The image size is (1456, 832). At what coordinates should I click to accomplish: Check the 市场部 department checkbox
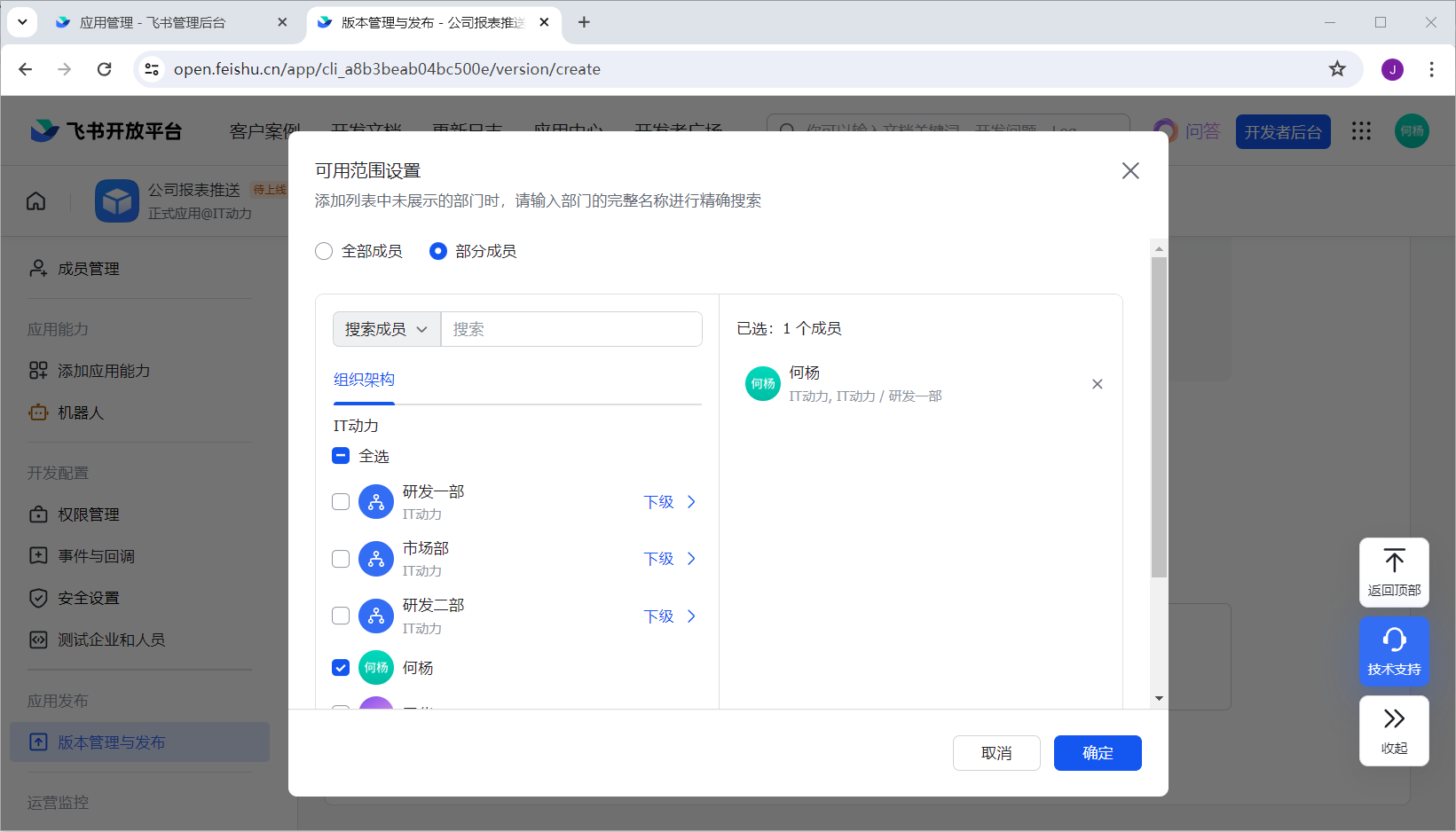(x=341, y=559)
